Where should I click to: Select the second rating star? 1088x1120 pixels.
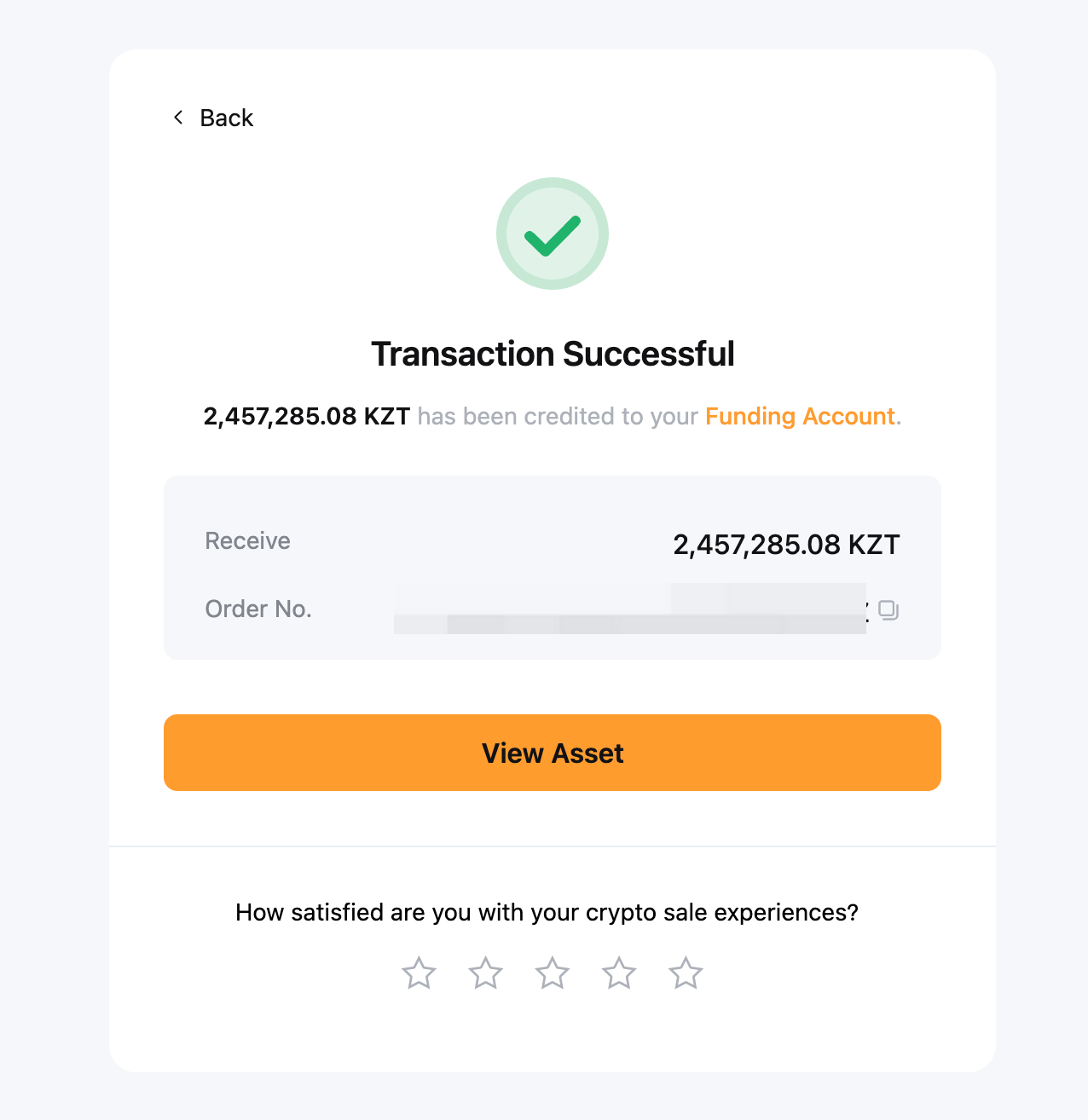click(486, 973)
